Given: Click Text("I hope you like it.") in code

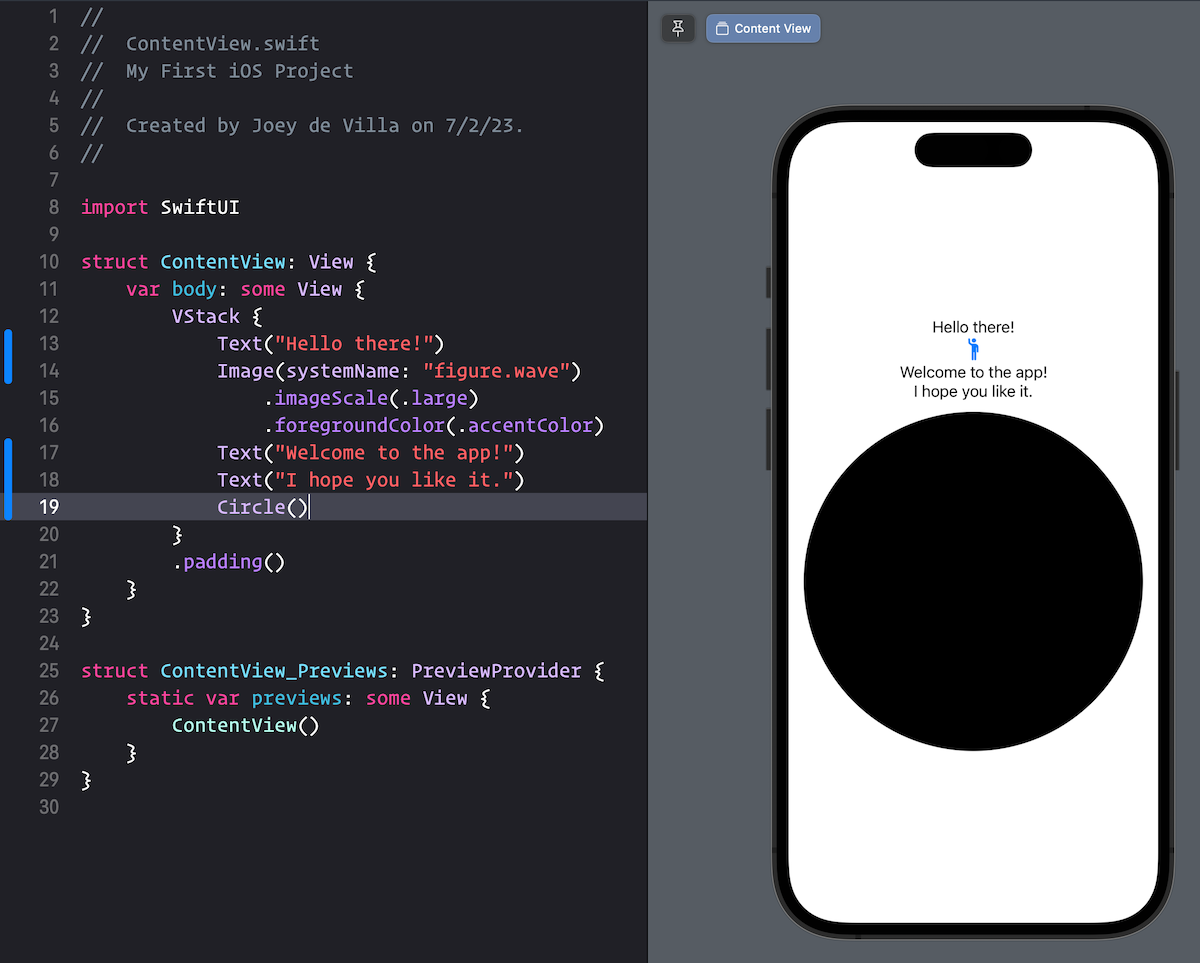Looking at the screenshot, I should point(371,480).
